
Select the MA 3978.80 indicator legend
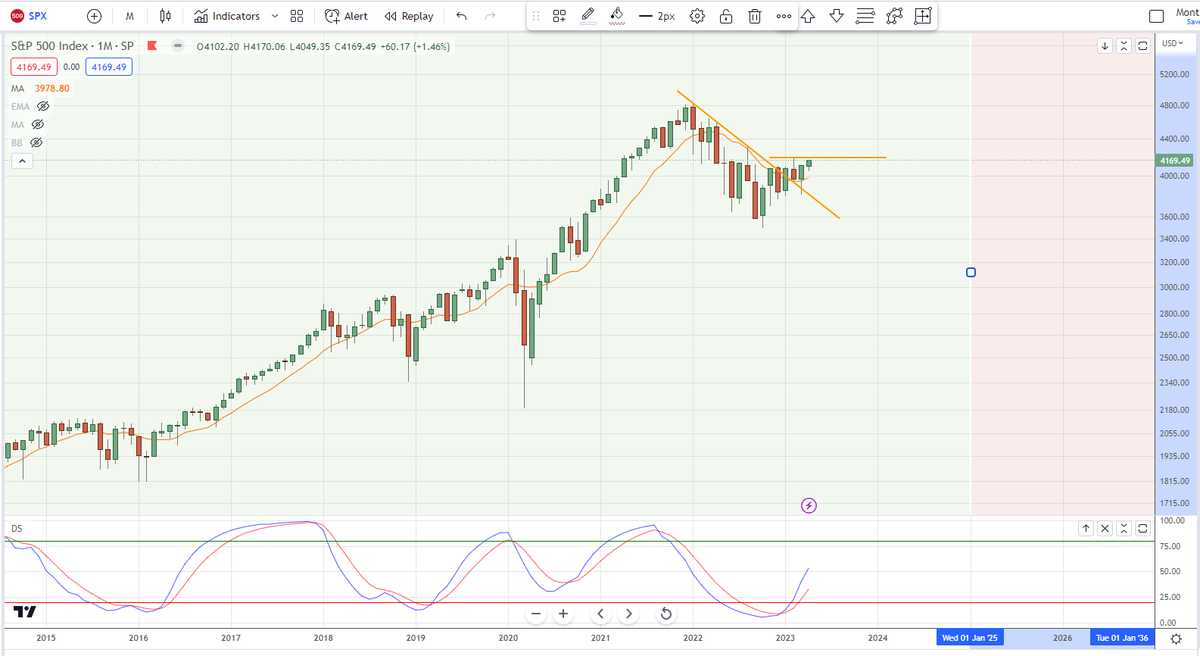coord(41,88)
